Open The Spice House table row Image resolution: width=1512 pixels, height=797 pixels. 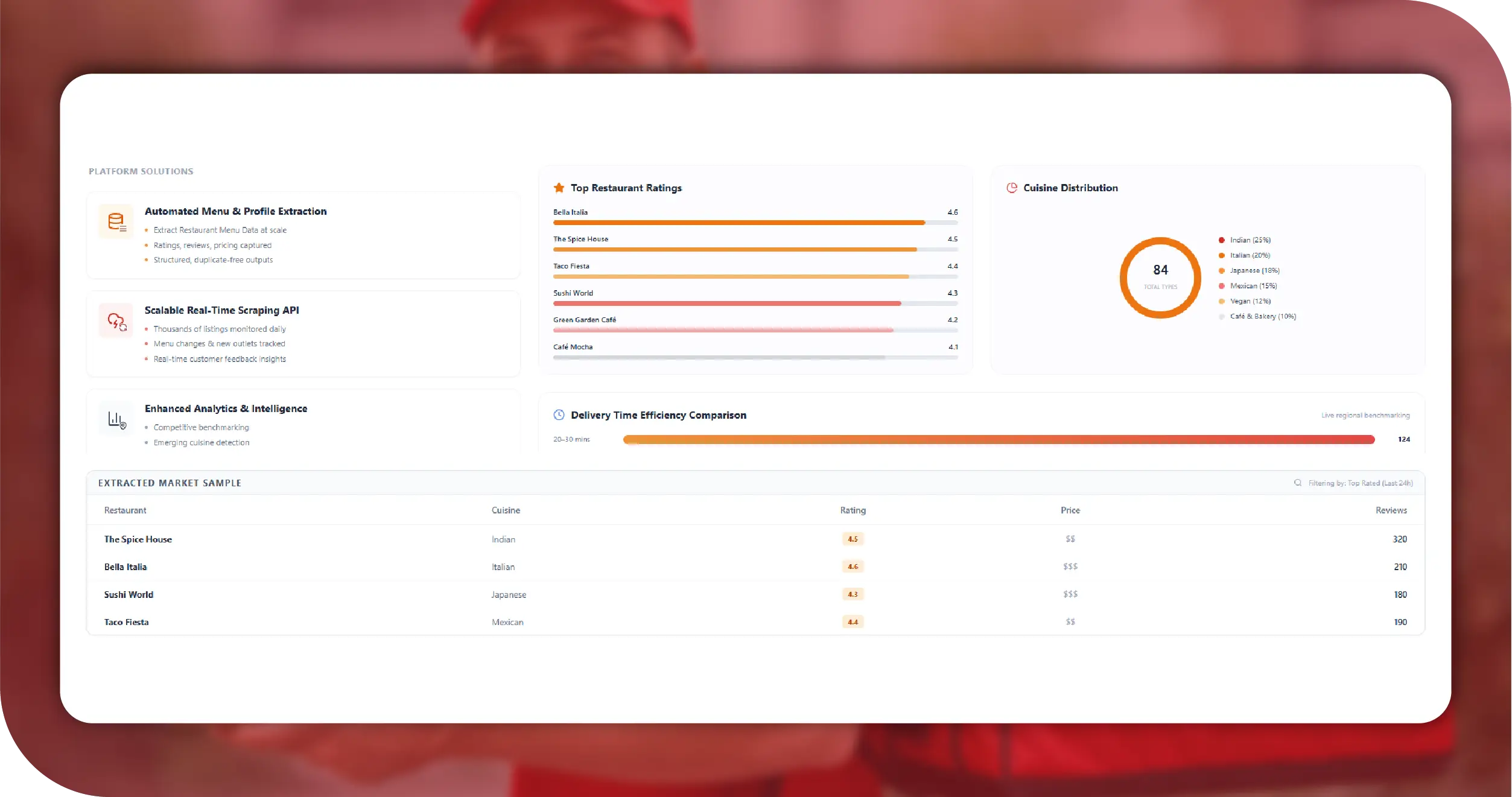138,539
